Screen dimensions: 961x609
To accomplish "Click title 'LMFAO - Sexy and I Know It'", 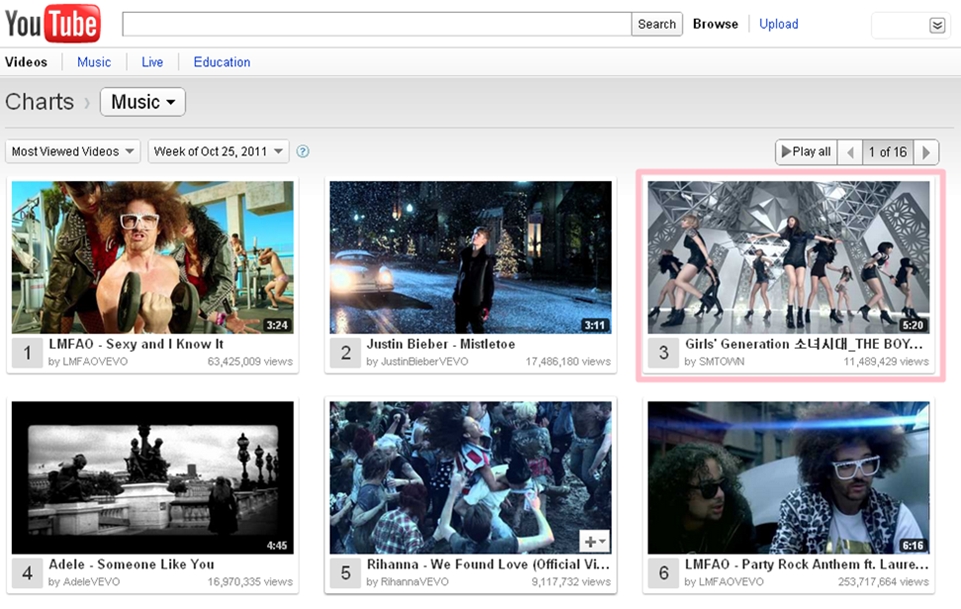I will [136, 344].
